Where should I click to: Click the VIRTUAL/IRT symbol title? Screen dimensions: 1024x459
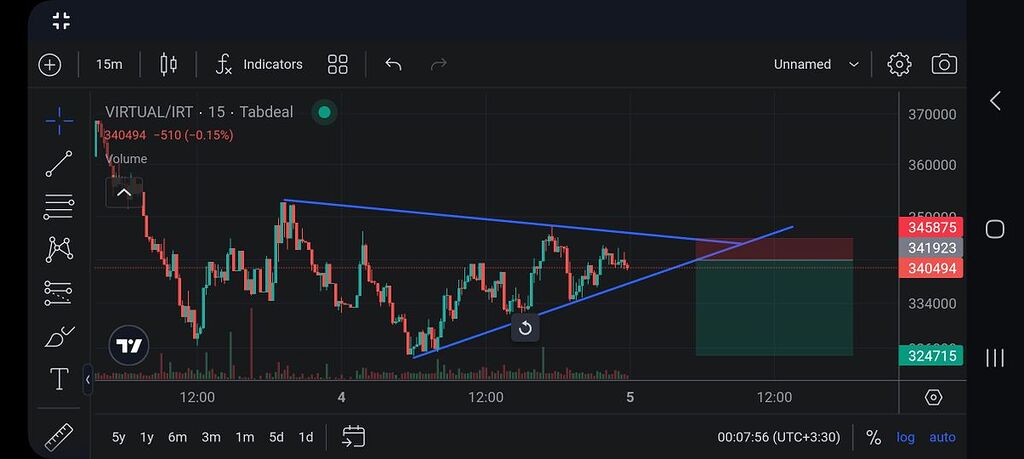tap(148, 112)
